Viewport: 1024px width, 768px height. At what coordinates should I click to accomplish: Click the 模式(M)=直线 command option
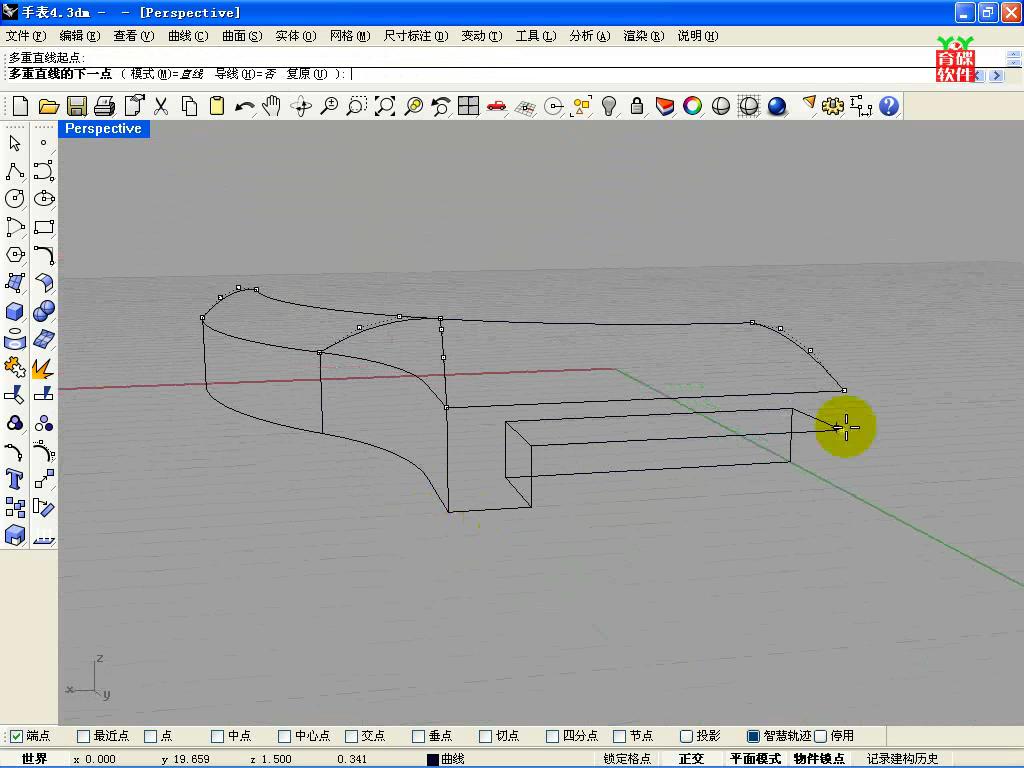point(167,74)
